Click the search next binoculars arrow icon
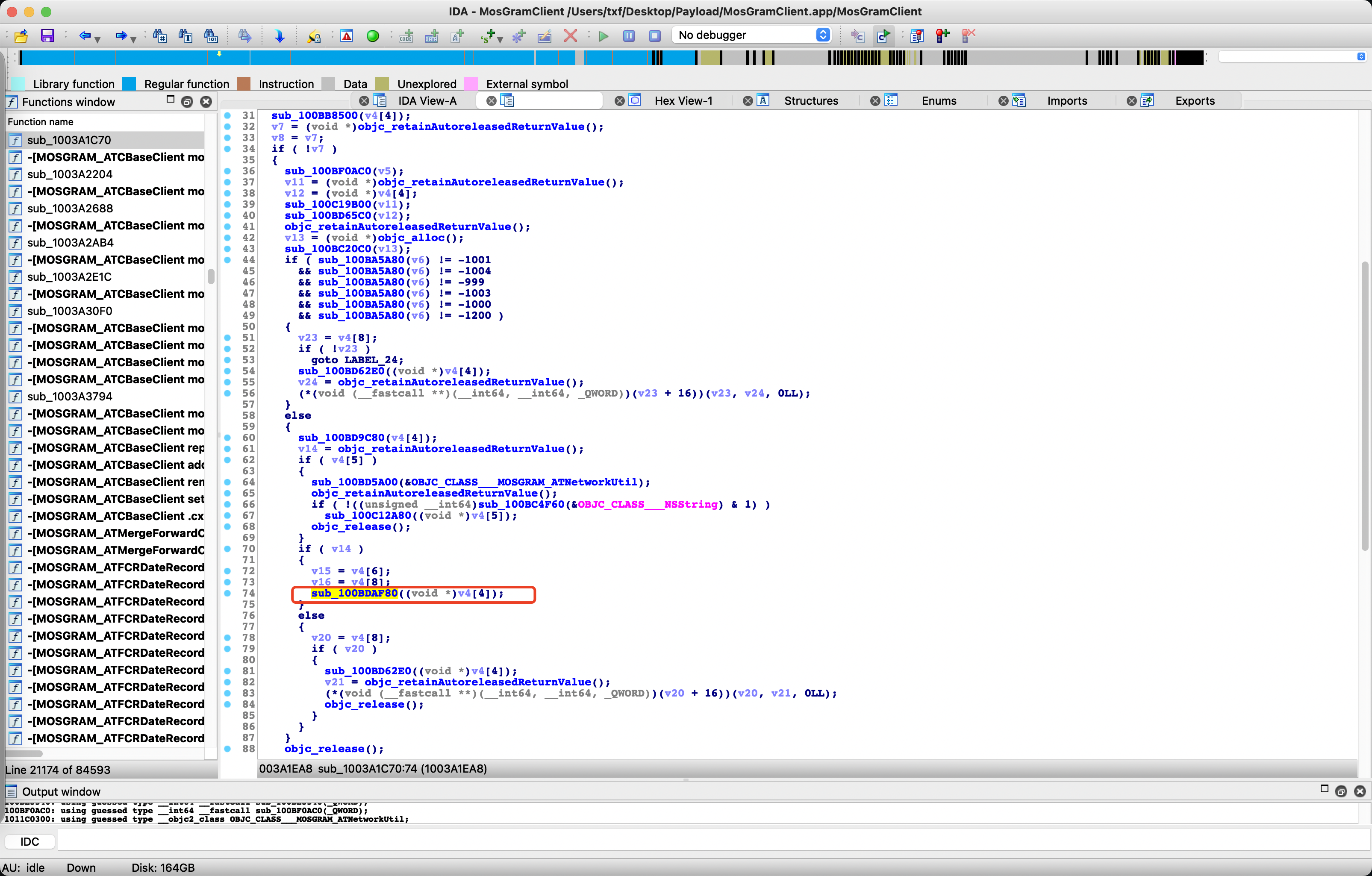 tap(245, 36)
